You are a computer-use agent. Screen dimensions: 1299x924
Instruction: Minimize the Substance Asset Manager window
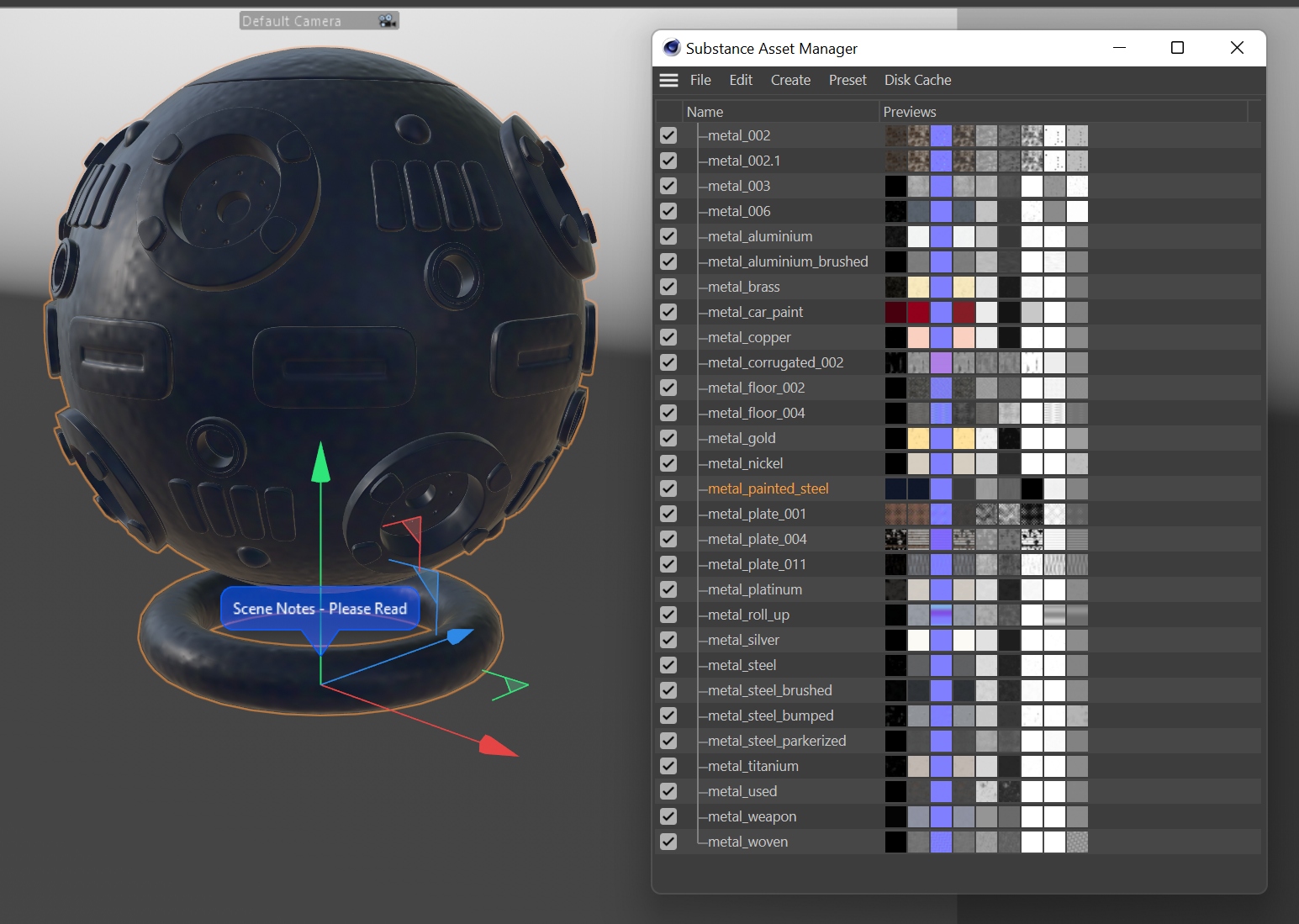coord(1119,48)
